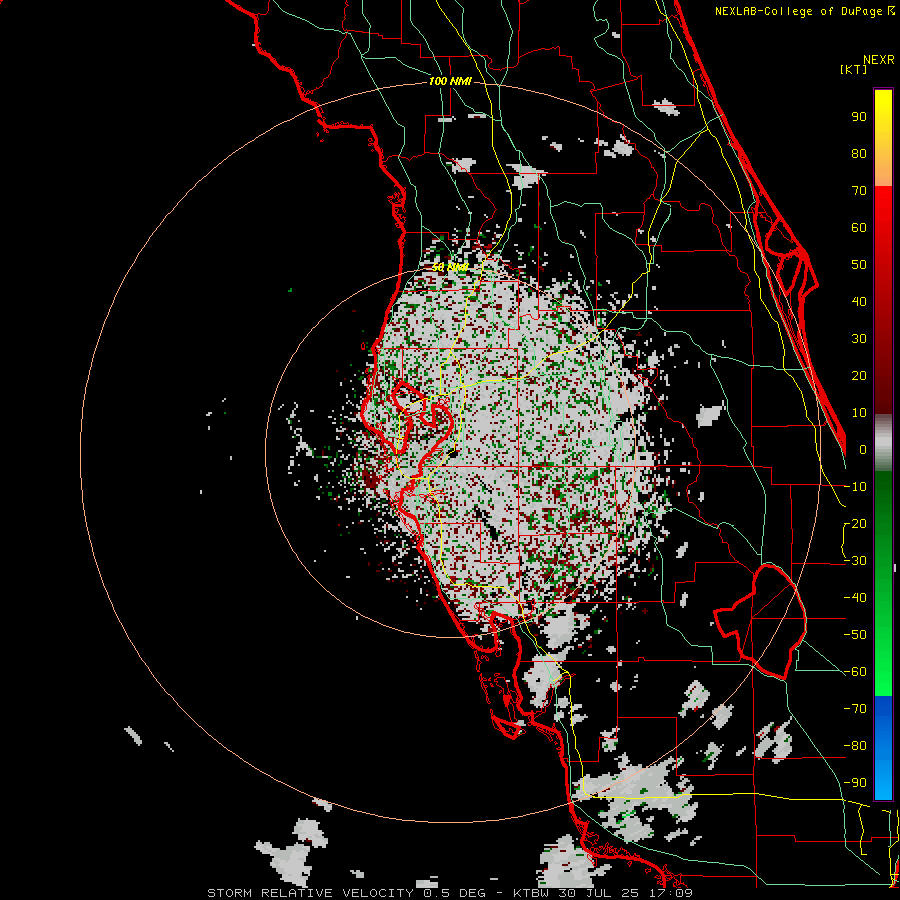This screenshot has height=900, width=900.
Task: Click the 50 NMI range ring label
Action: click(450, 267)
